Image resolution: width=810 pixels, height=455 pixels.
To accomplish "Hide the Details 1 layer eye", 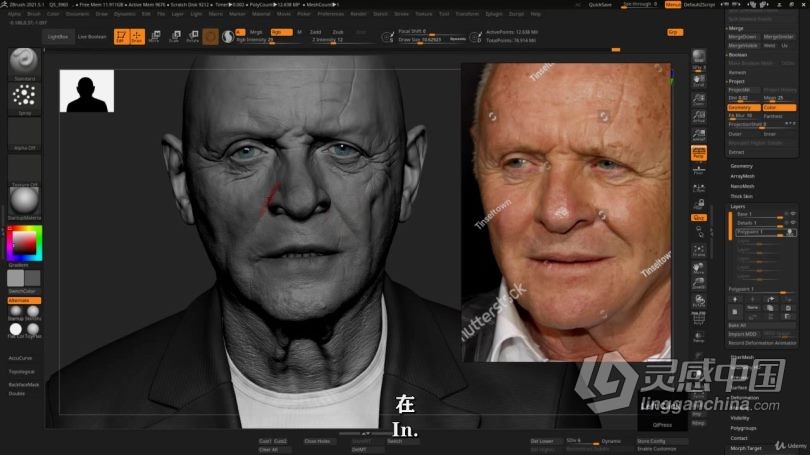I will (793, 223).
